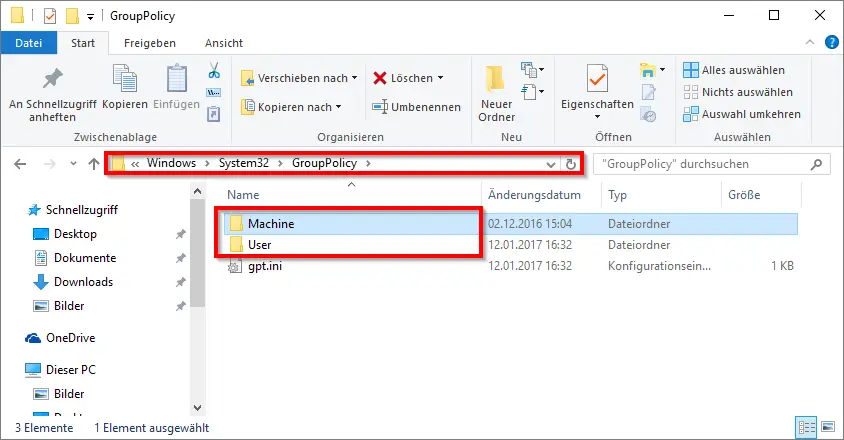Image resolution: width=844 pixels, height=440 pixels.
Task: Click the Neuer Ordner folder icon
Action: pos(494,79)
